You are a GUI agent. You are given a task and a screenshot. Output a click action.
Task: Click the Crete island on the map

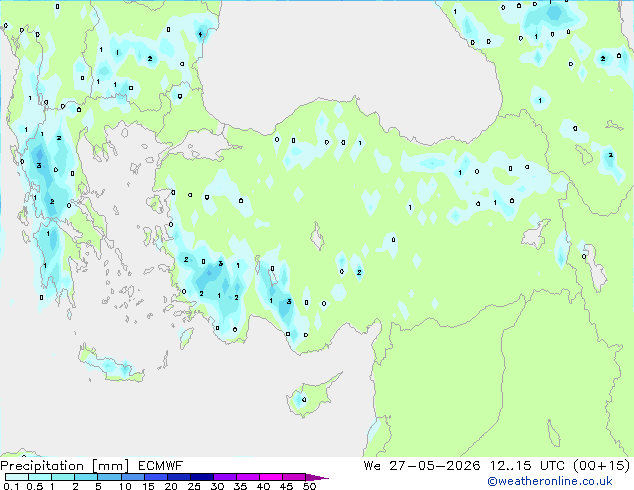click(110, 365)
